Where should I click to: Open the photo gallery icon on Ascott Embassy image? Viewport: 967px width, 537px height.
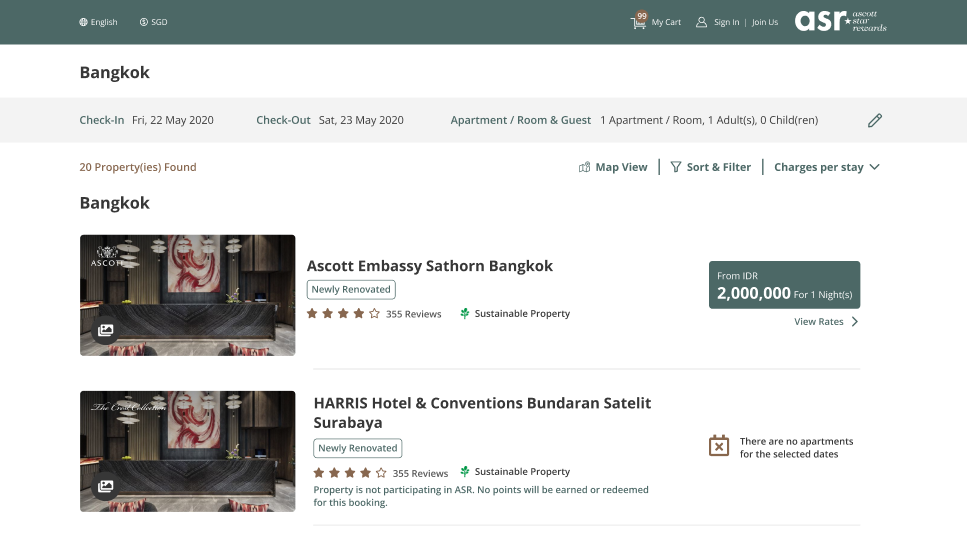pos(106,330)
